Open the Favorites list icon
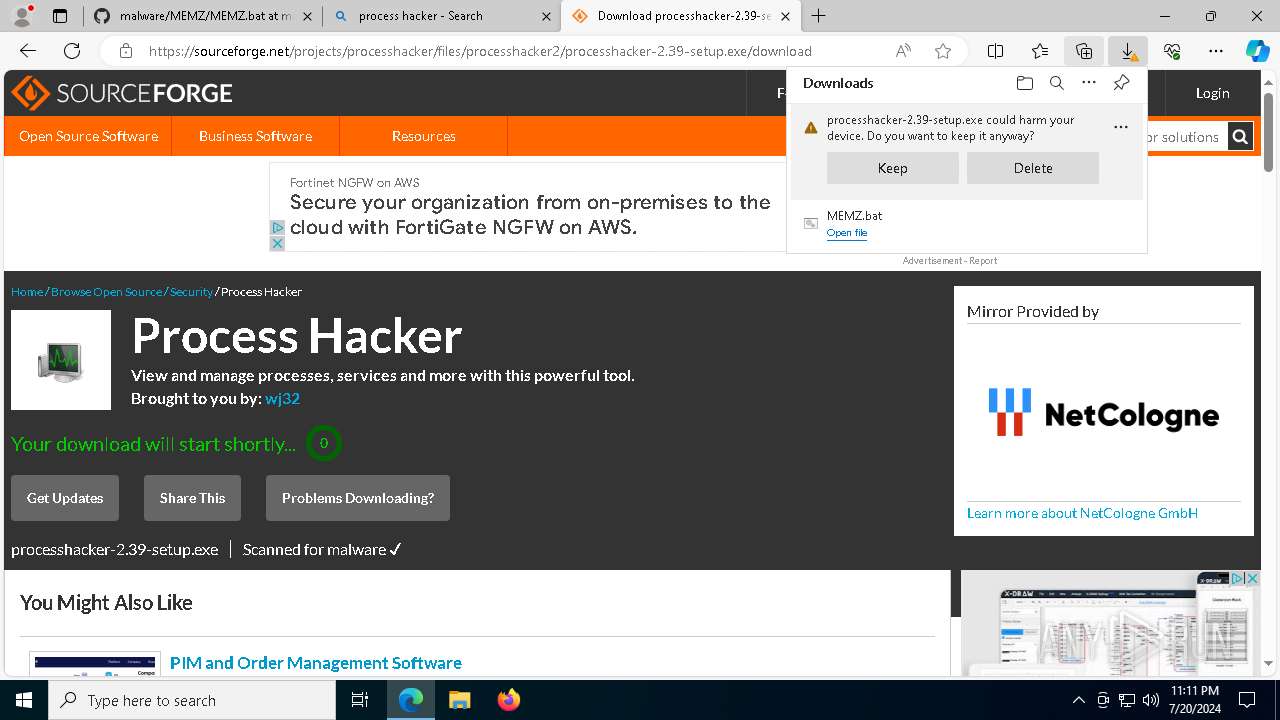 (1040, 51)
